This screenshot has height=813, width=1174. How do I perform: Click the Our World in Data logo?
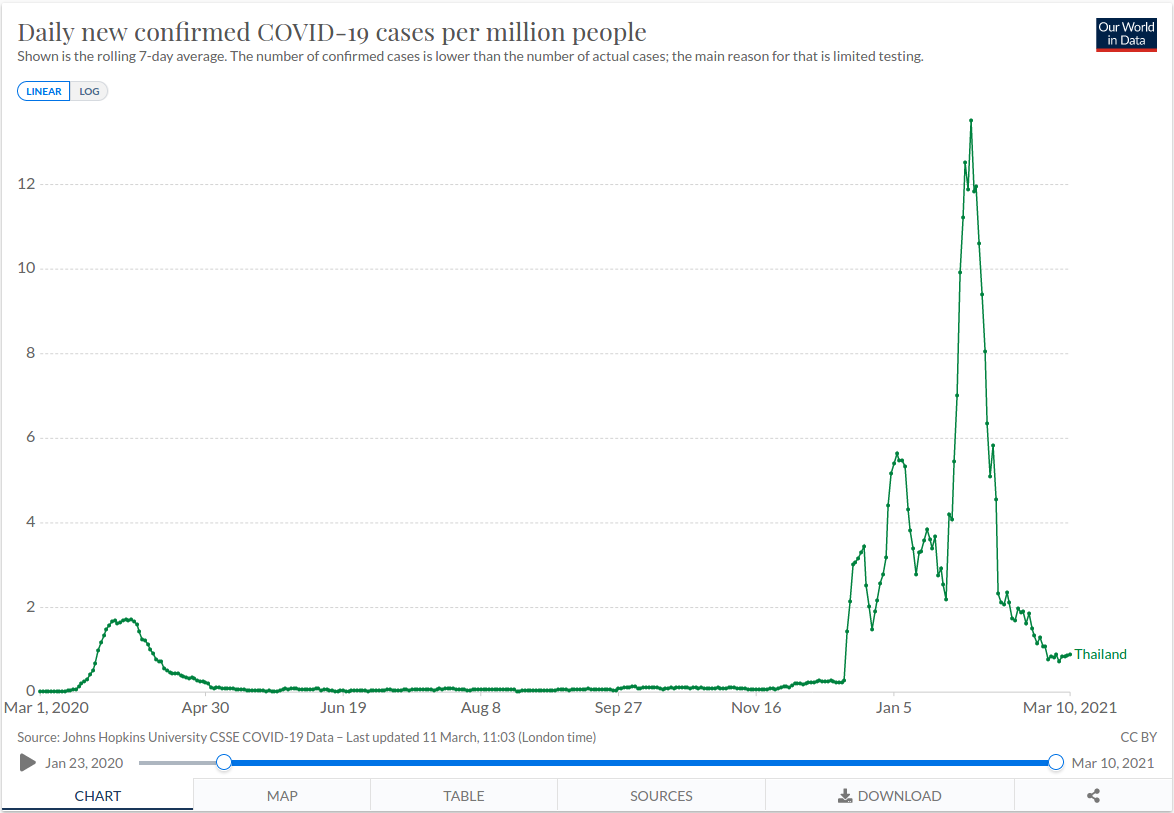(x=1126, y=34)
